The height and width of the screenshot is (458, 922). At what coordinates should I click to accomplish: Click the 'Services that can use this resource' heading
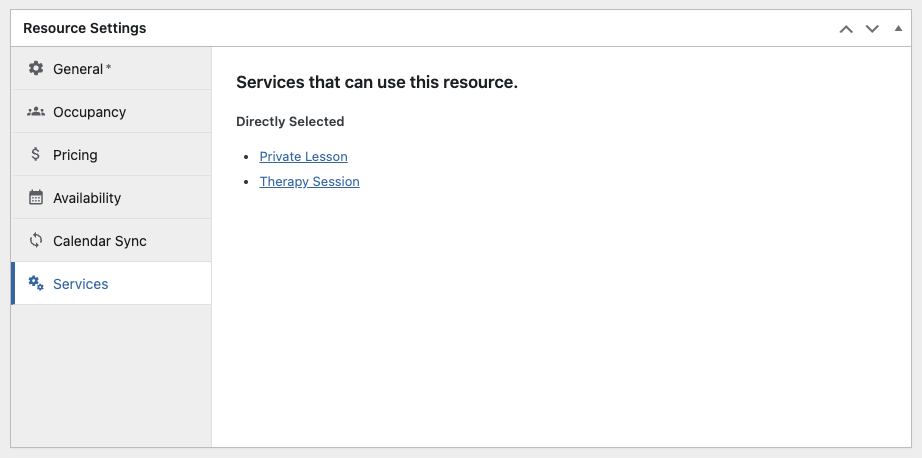376,82
